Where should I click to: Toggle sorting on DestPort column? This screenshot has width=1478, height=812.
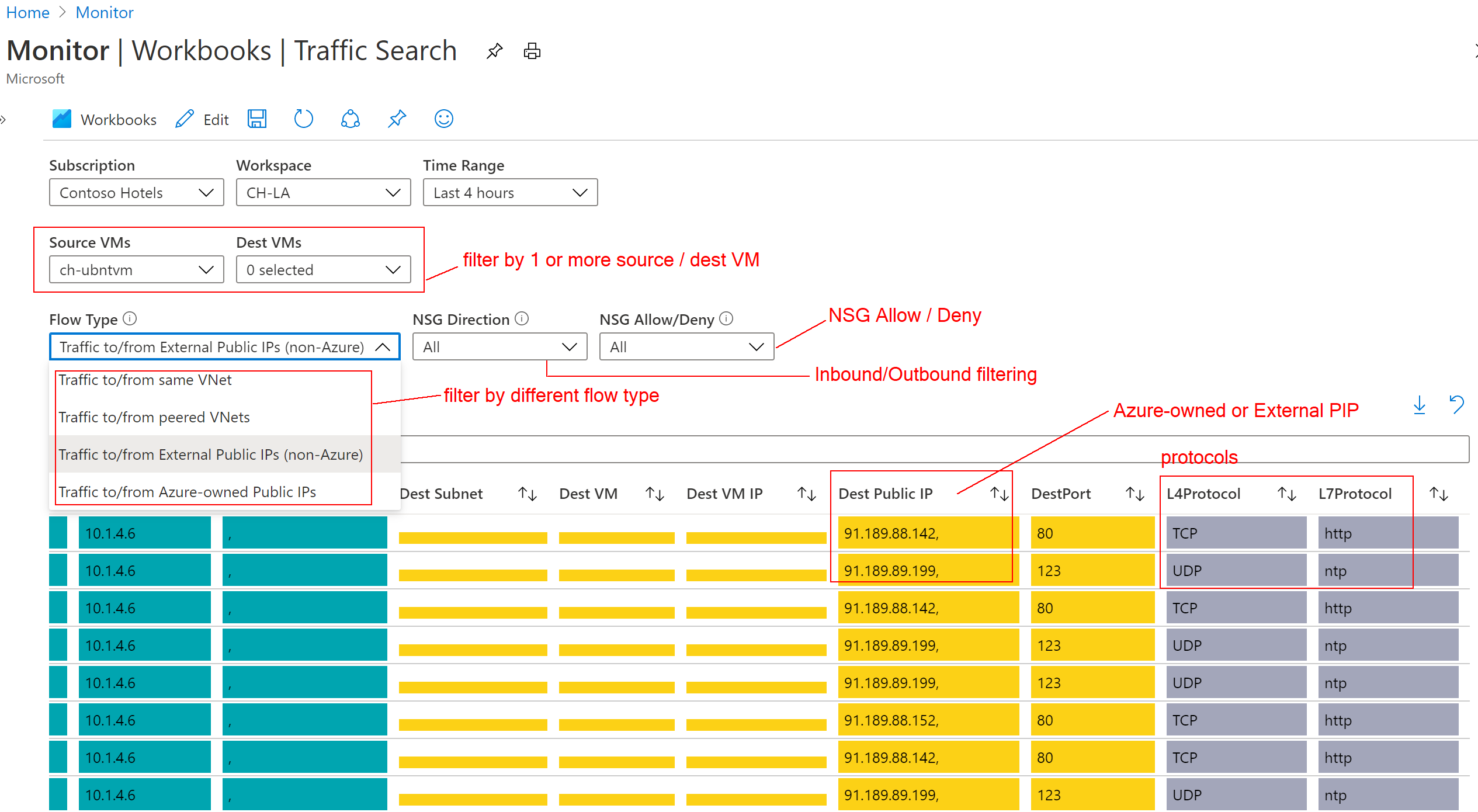point(1134,494)
